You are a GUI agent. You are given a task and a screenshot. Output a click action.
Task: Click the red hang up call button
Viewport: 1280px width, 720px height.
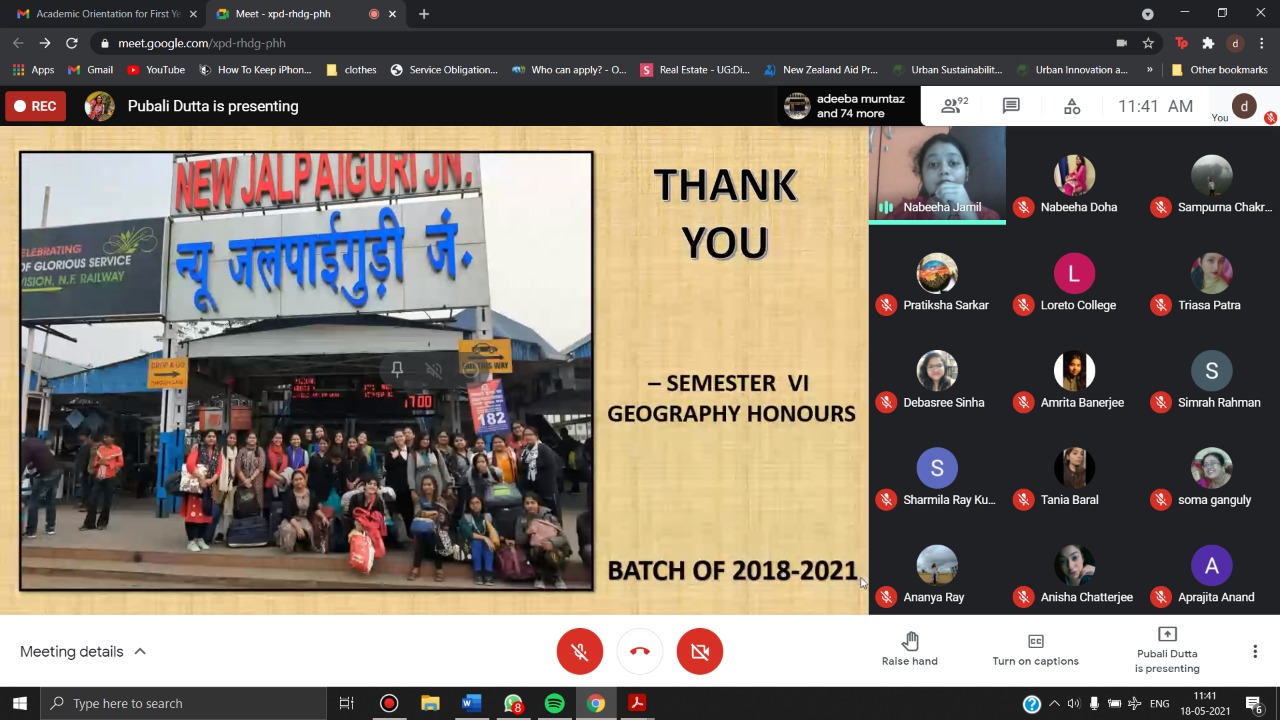pos(640,652)
